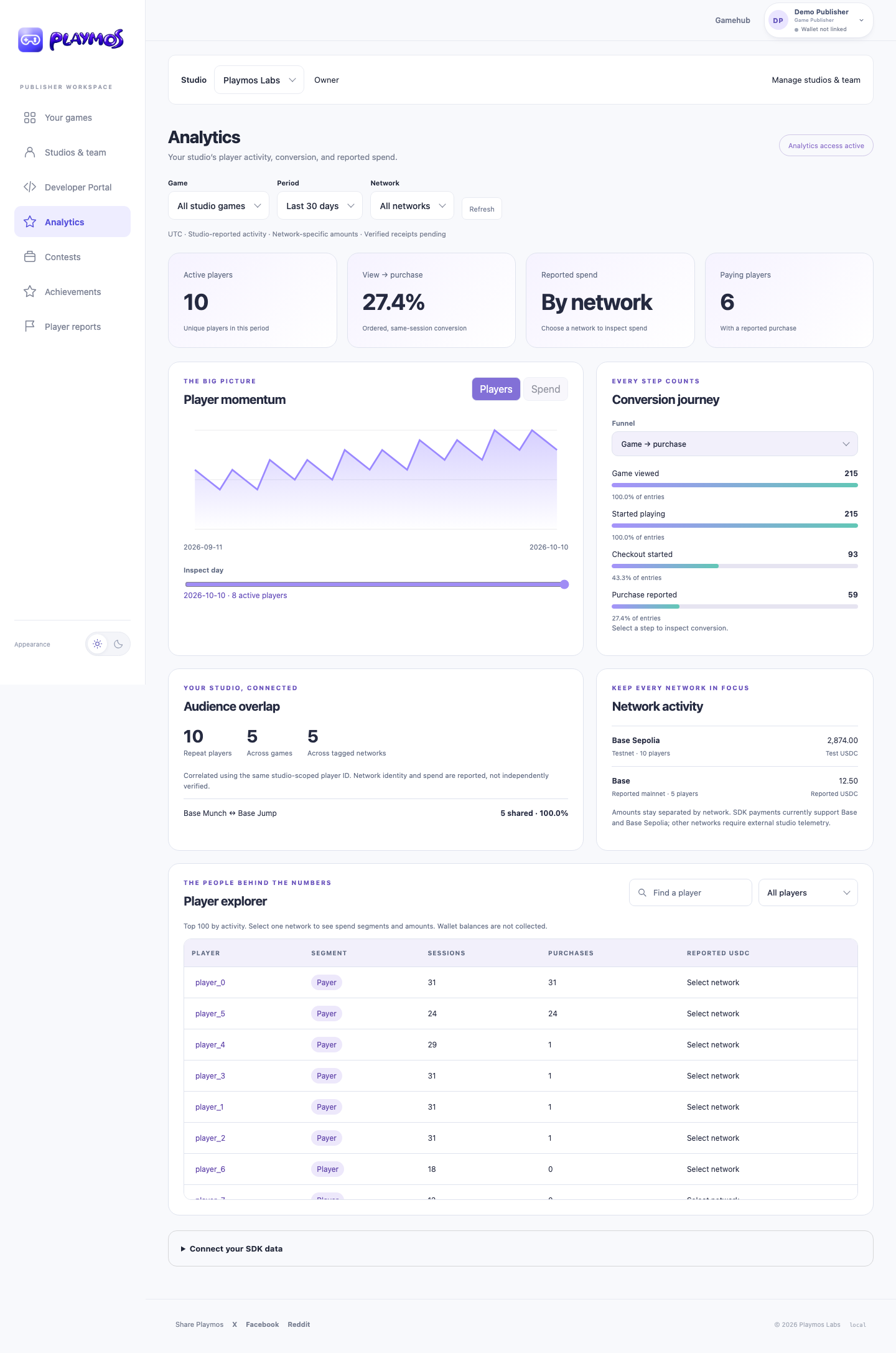
Task: Click the Inspect day slider handle
Action: (x=564, y=584)
